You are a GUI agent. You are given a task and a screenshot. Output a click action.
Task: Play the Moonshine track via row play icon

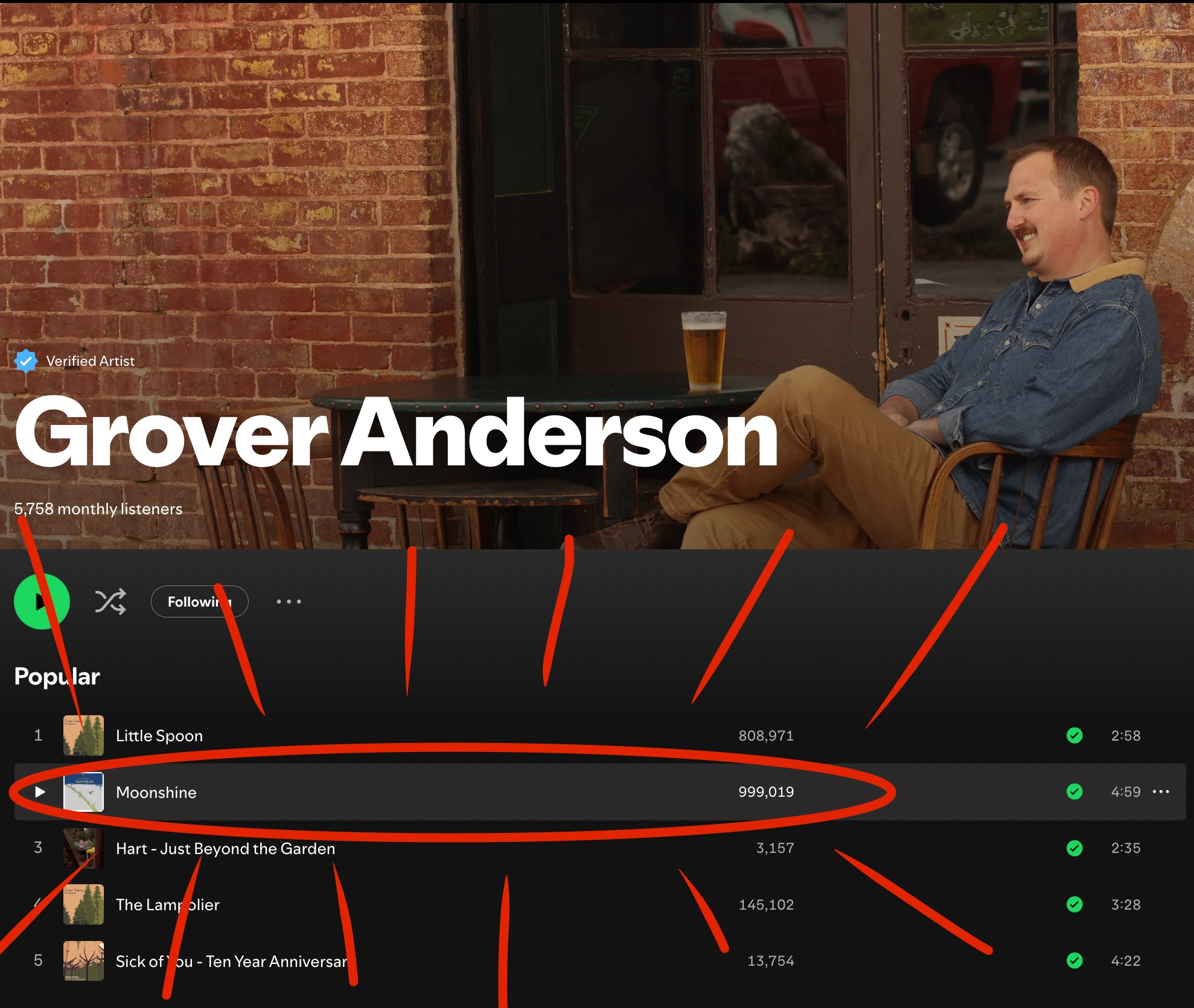(x=40, y=791)
